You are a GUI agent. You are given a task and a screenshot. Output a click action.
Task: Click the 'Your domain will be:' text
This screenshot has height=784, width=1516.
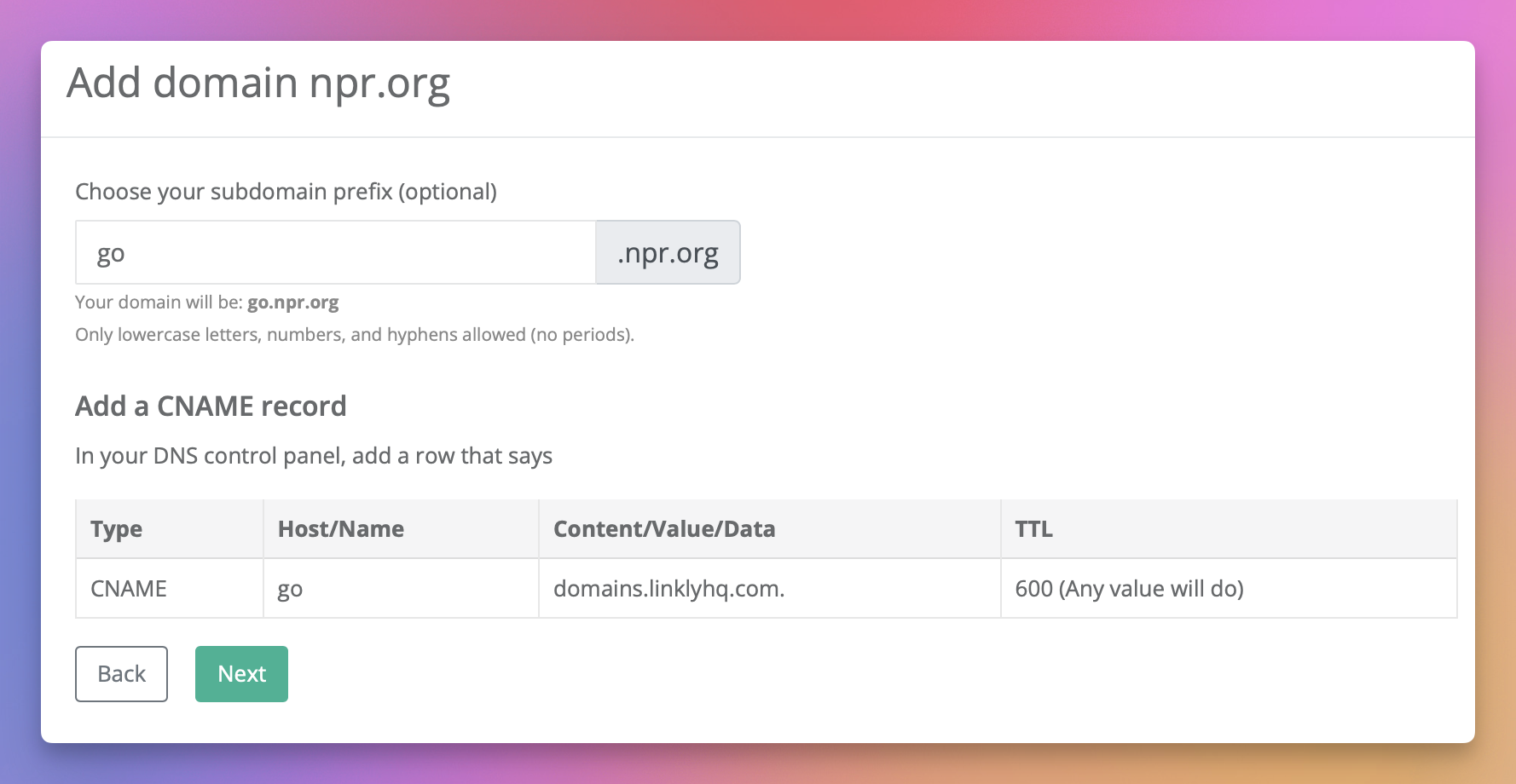[x=159, y=303]
